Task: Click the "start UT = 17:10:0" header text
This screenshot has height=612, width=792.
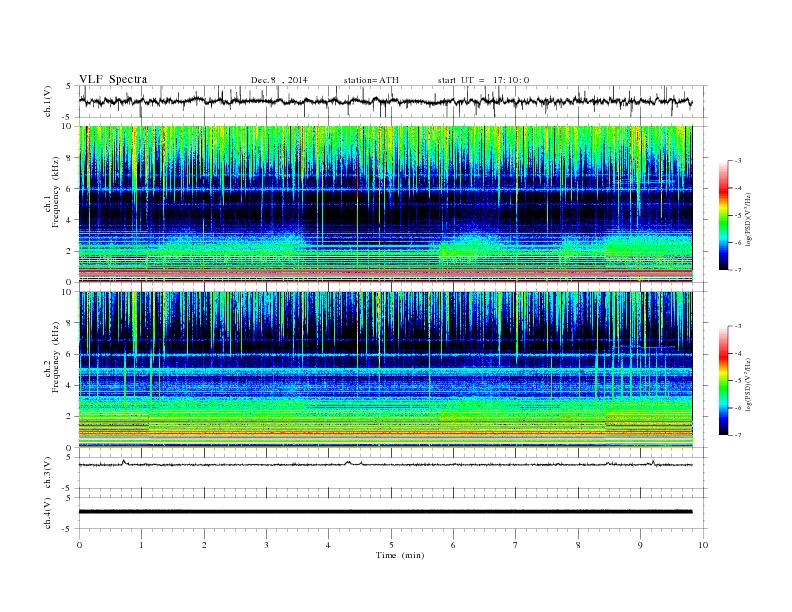Action: tap(483, 80)
